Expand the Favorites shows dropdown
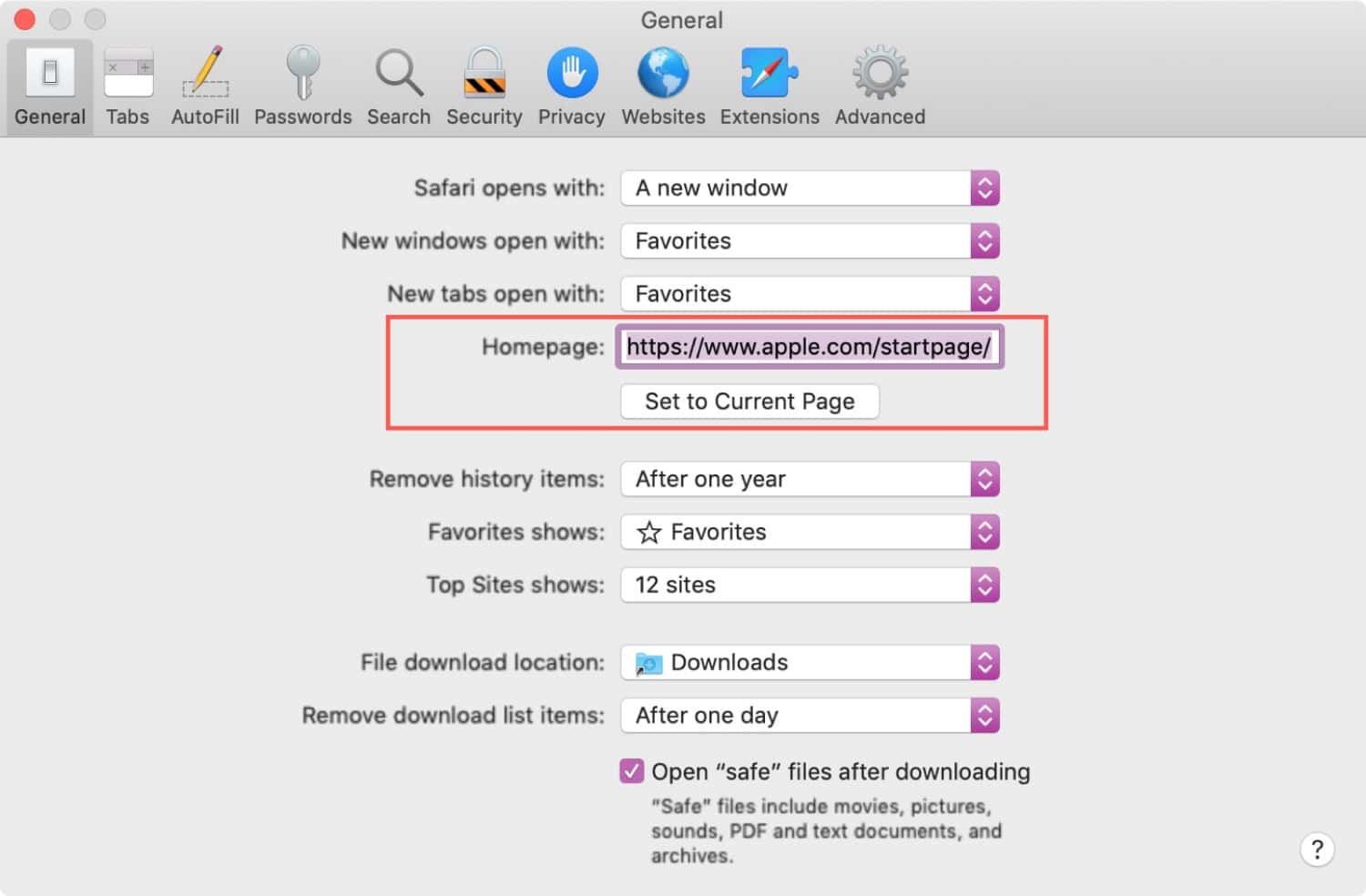The height and width of the screenshot is (896, 1366). [810, 532]
